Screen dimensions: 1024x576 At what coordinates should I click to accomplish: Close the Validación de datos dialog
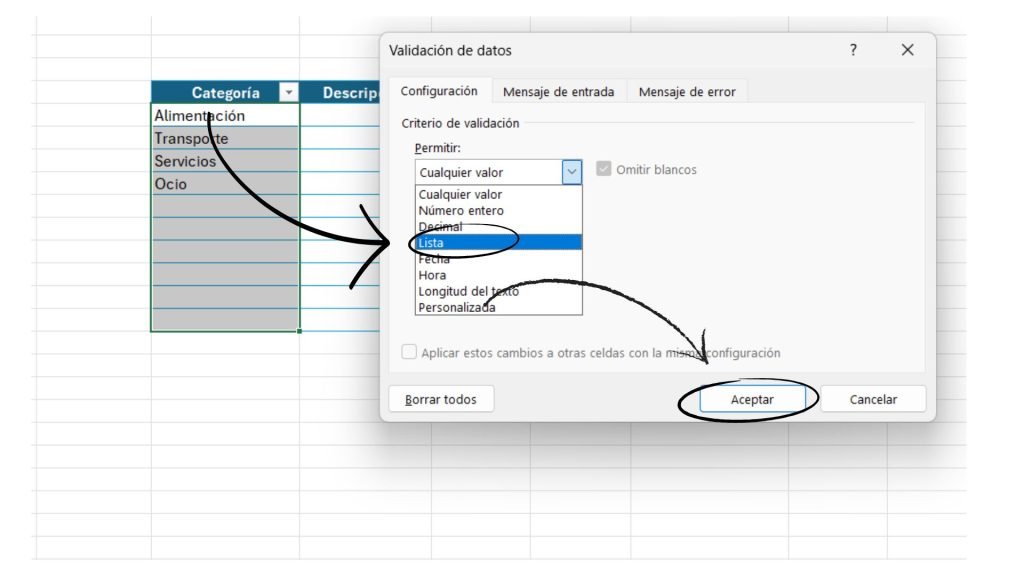tap(907, 50)
